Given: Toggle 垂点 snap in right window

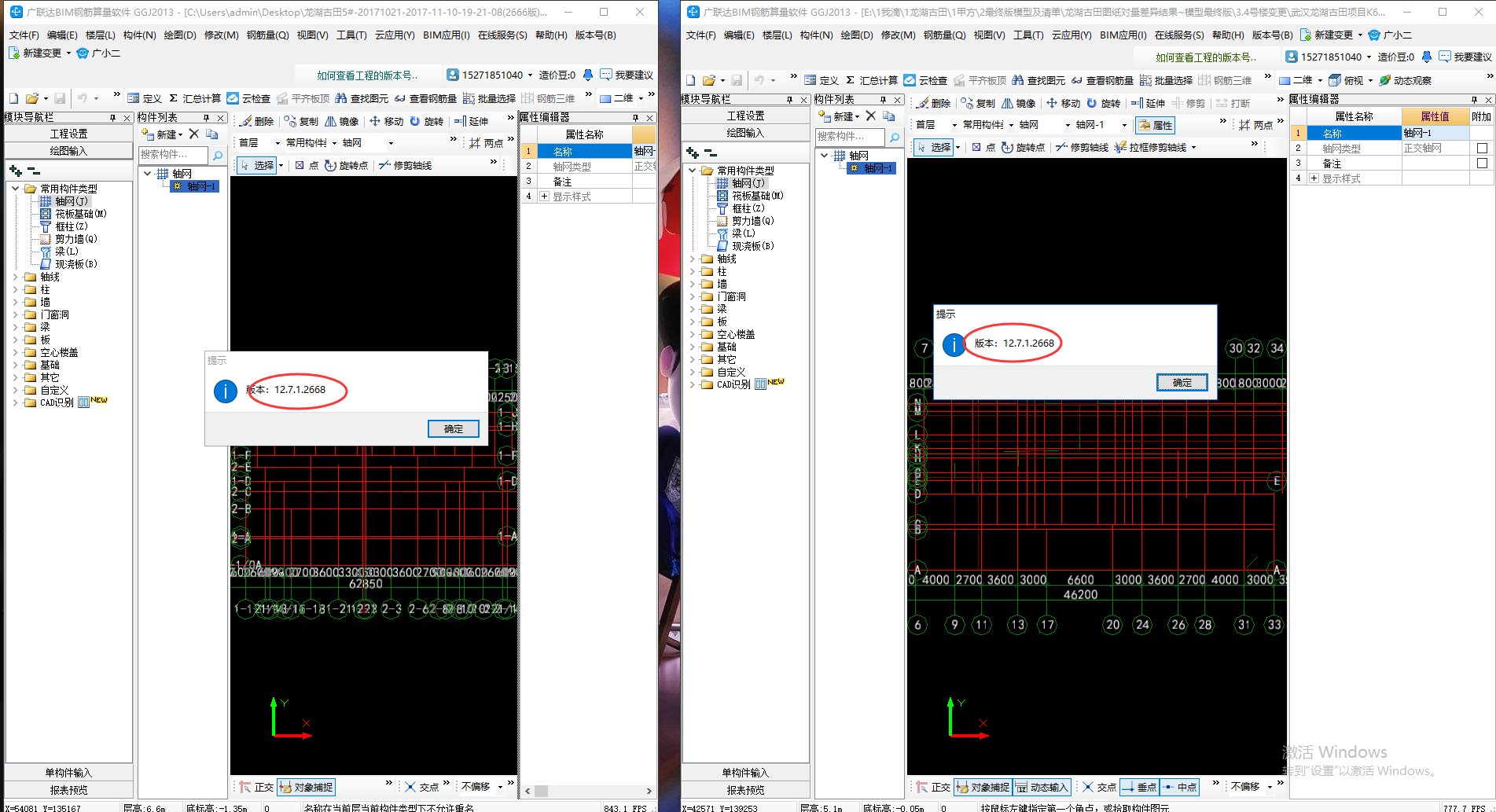Looking at the screenshot, I should (x=1138, y=787).
